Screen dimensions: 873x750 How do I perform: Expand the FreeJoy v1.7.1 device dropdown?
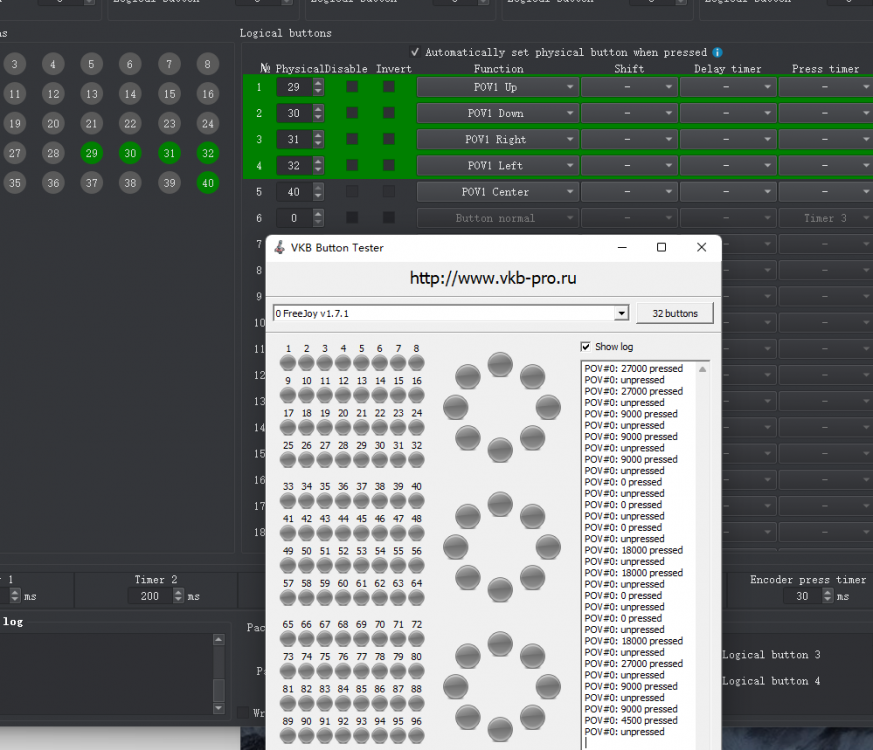[621, 314]
